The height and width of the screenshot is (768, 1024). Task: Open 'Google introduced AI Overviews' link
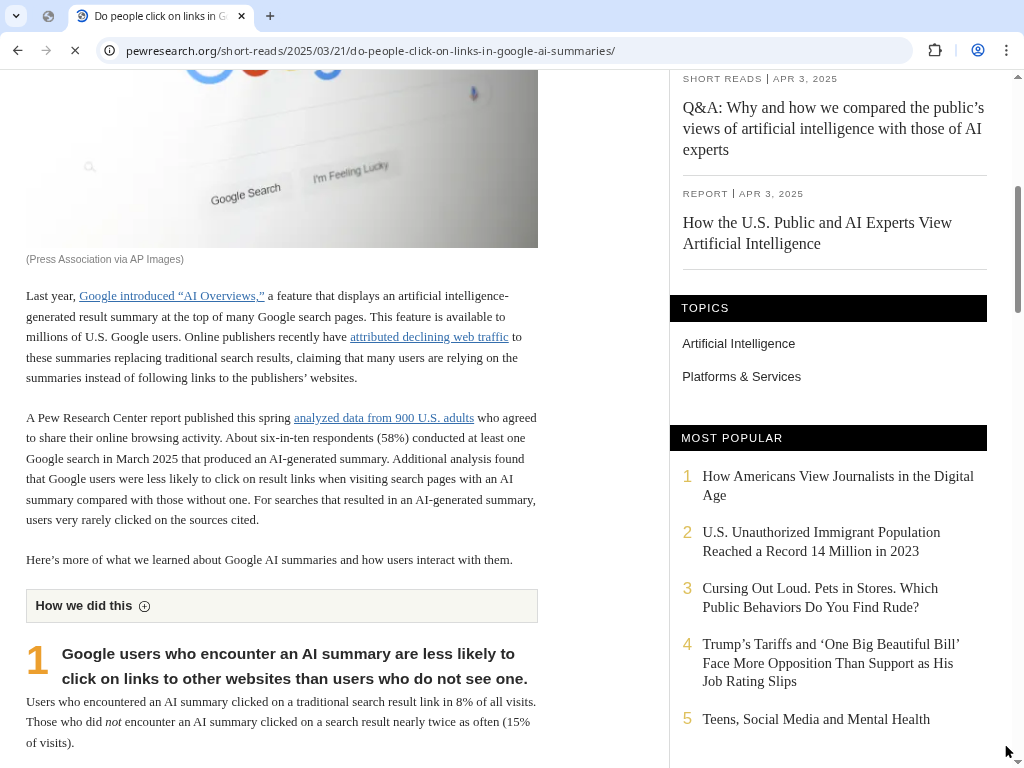tap(172, 296)
